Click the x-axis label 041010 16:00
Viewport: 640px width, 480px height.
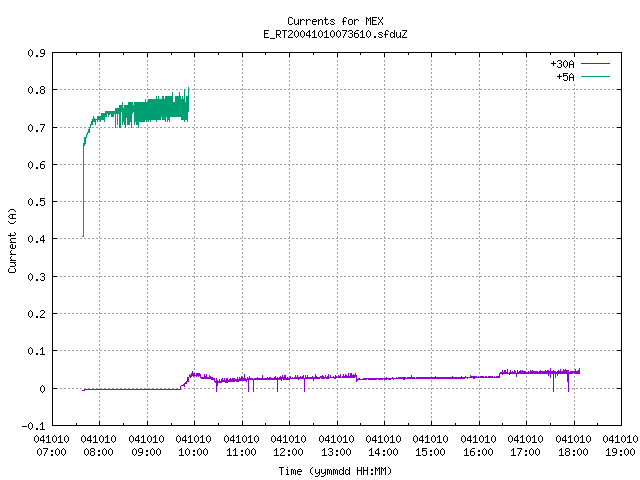478,445
